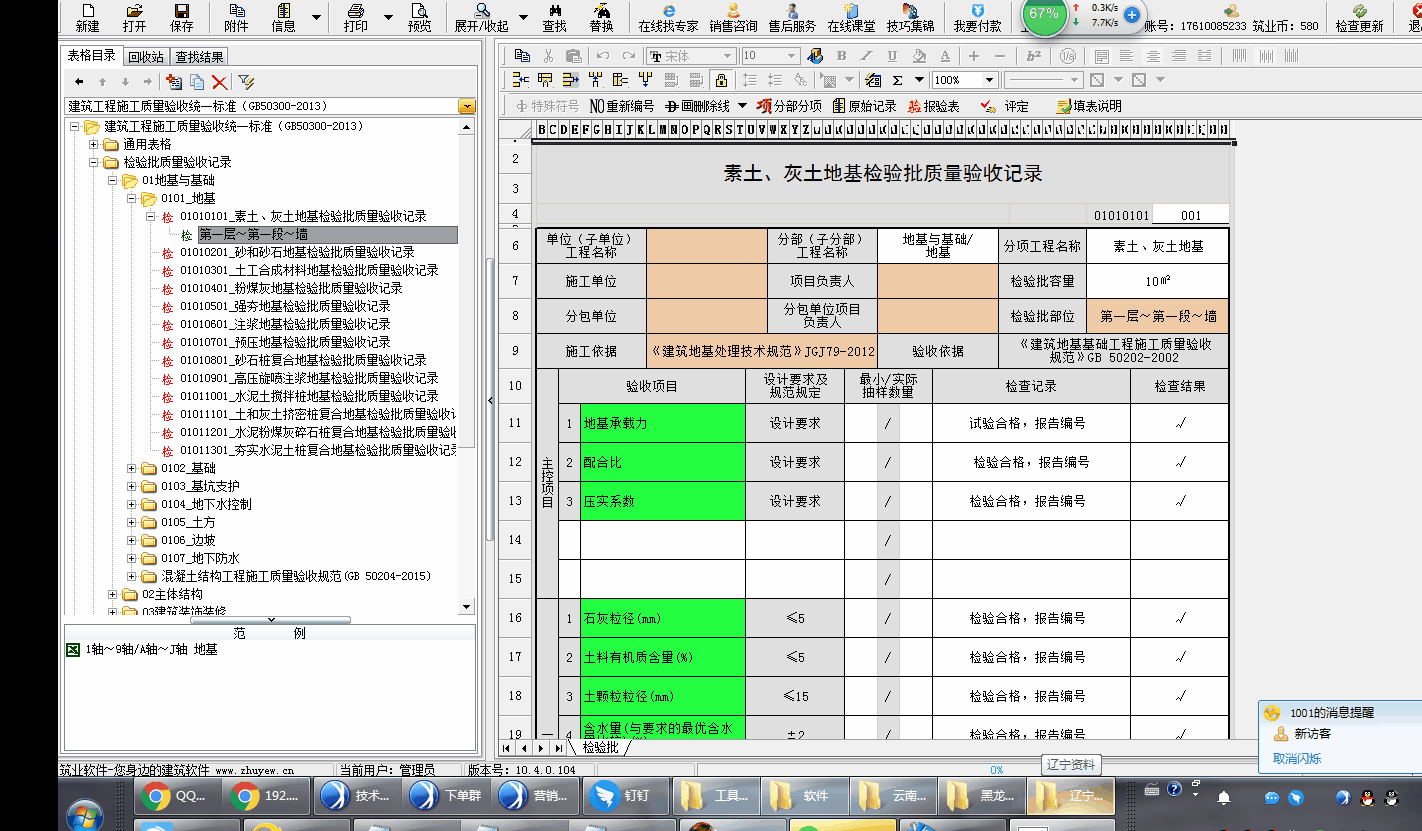The height and width of the screenshot is (831, 1422).
Task: Click the 保存 (Save) toolbar icon
Action: pyautogui.click(x=182, y=17)
